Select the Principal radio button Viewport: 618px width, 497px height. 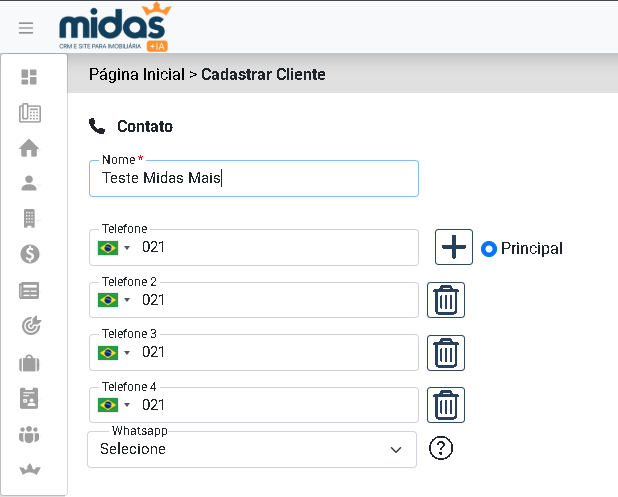[489, 248]
